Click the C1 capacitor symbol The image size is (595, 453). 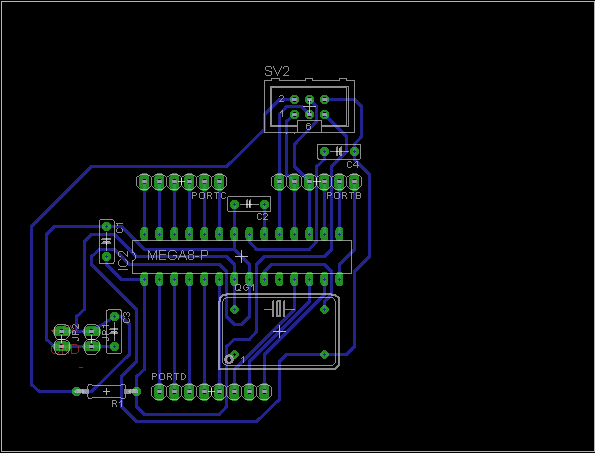107,241
